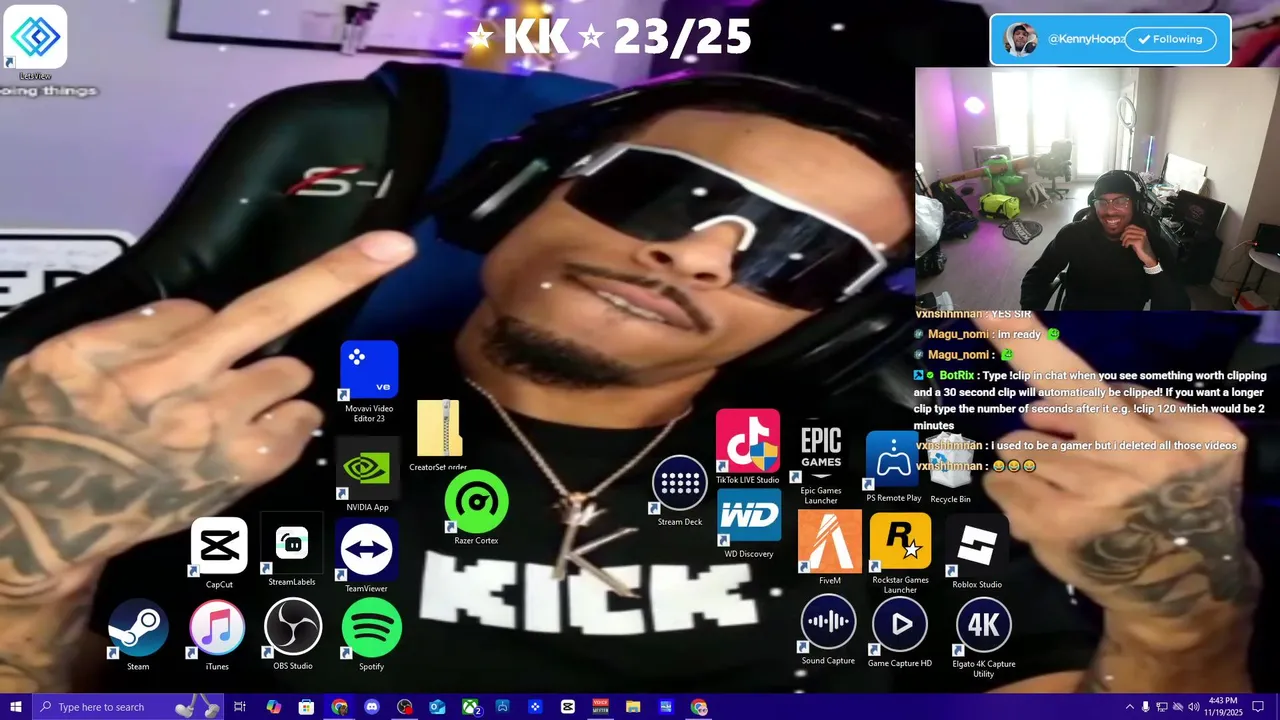This screenshot has height=720, width=1280.
Task: Click the BotRix username in chat
Action: coord(957,375)
